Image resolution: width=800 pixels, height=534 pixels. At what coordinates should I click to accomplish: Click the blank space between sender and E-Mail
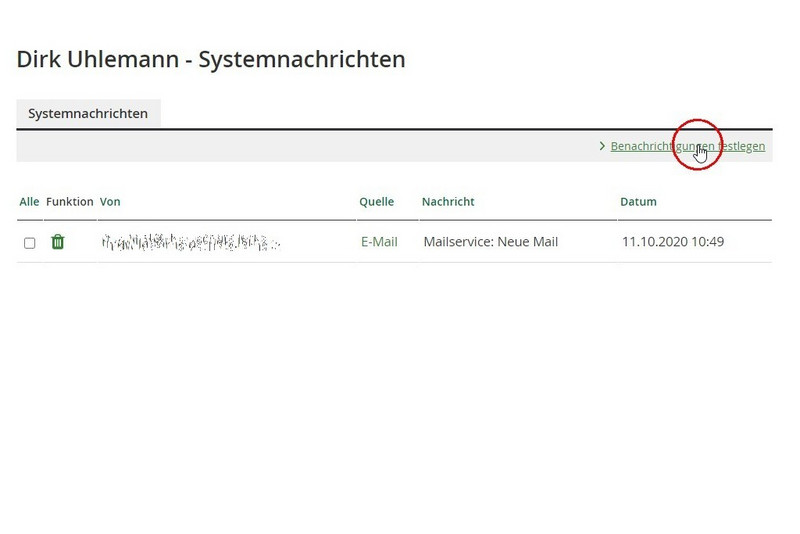coord(318,242)
